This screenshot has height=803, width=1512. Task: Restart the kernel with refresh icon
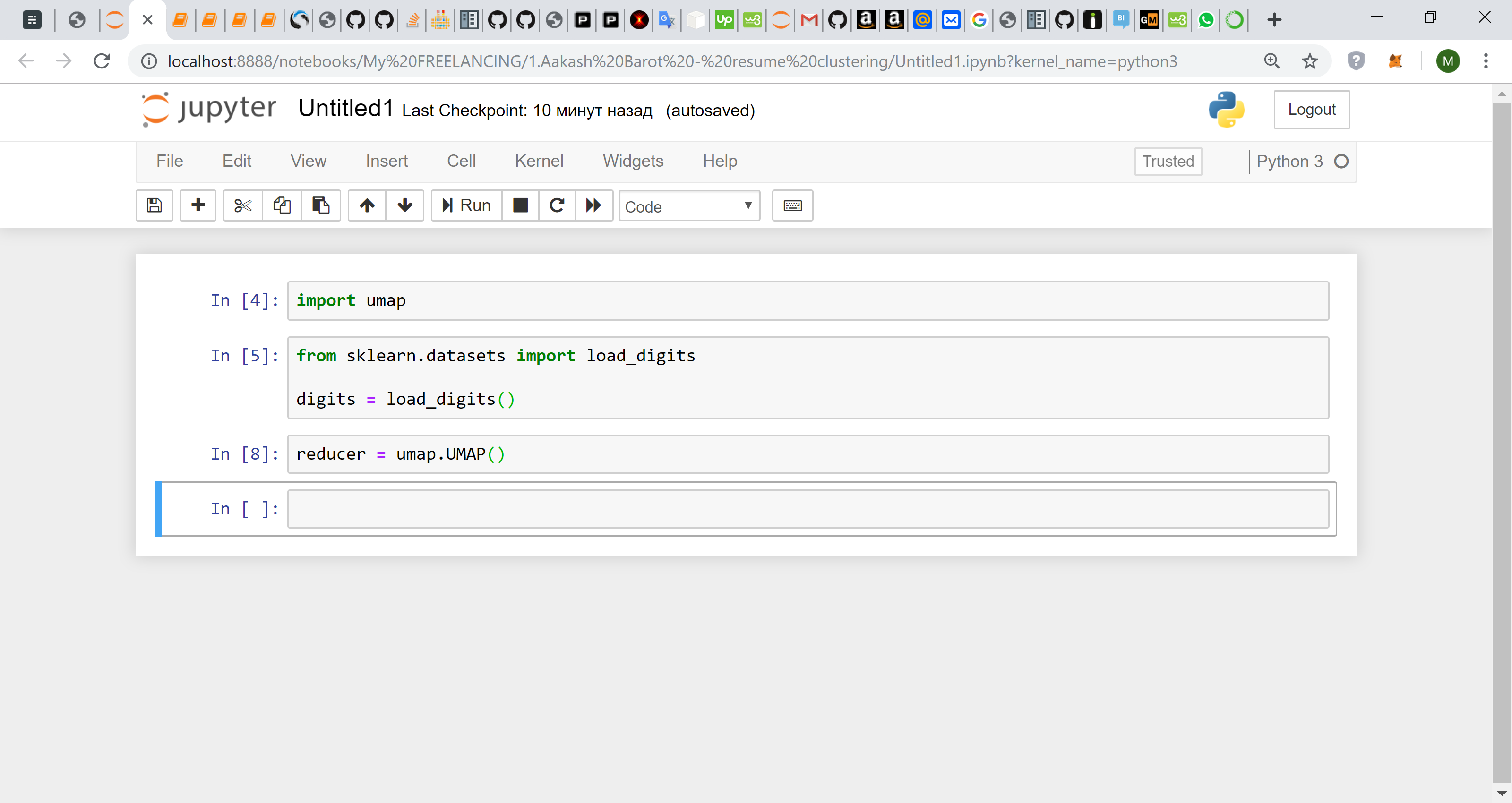point(557,205)
